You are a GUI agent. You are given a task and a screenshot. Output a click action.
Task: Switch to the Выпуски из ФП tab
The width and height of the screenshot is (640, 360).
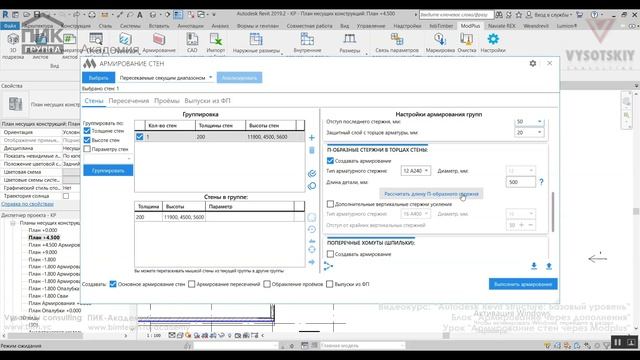(207, 101)
